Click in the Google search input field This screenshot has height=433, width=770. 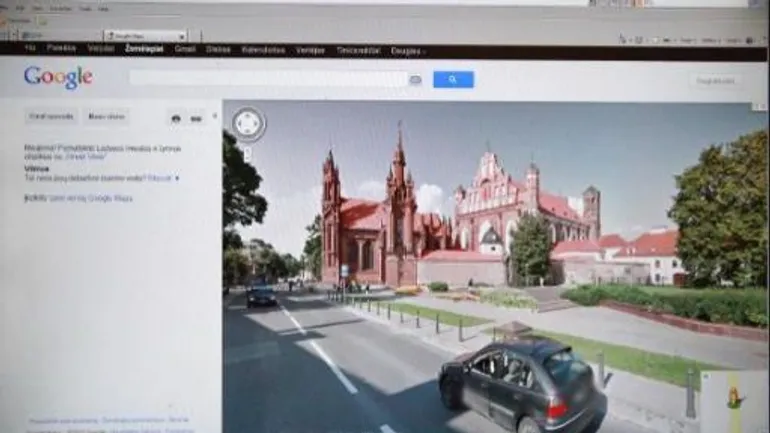(x=268, y=79)
